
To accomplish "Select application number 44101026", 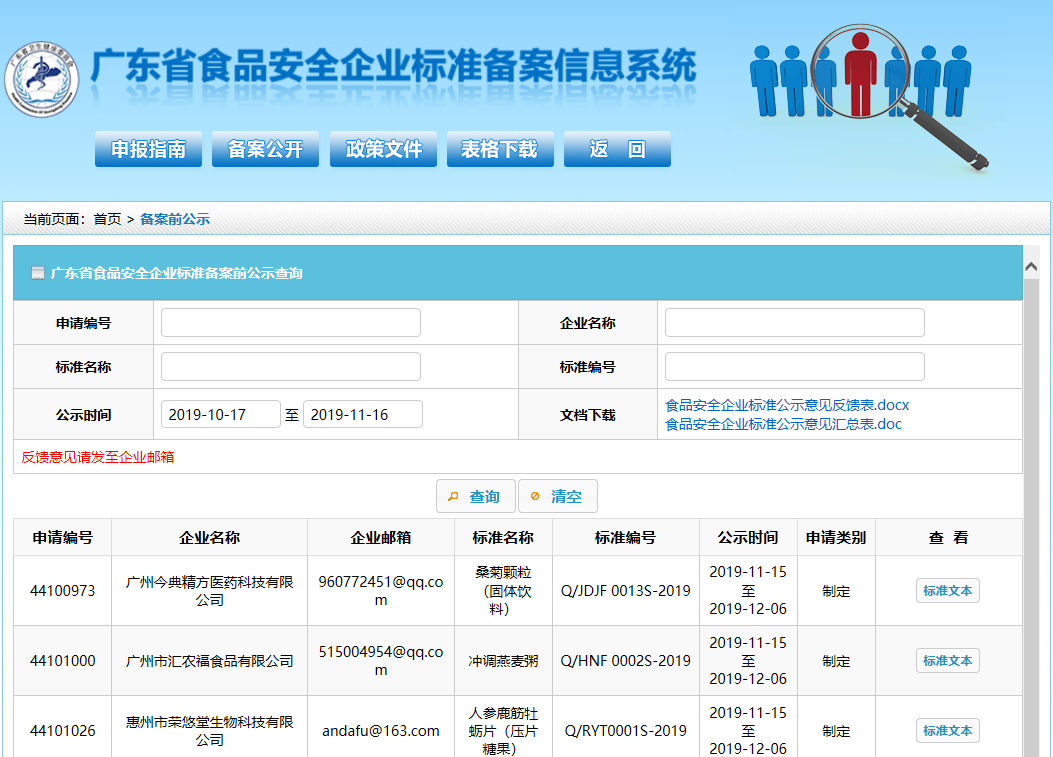I will [62, 731].
